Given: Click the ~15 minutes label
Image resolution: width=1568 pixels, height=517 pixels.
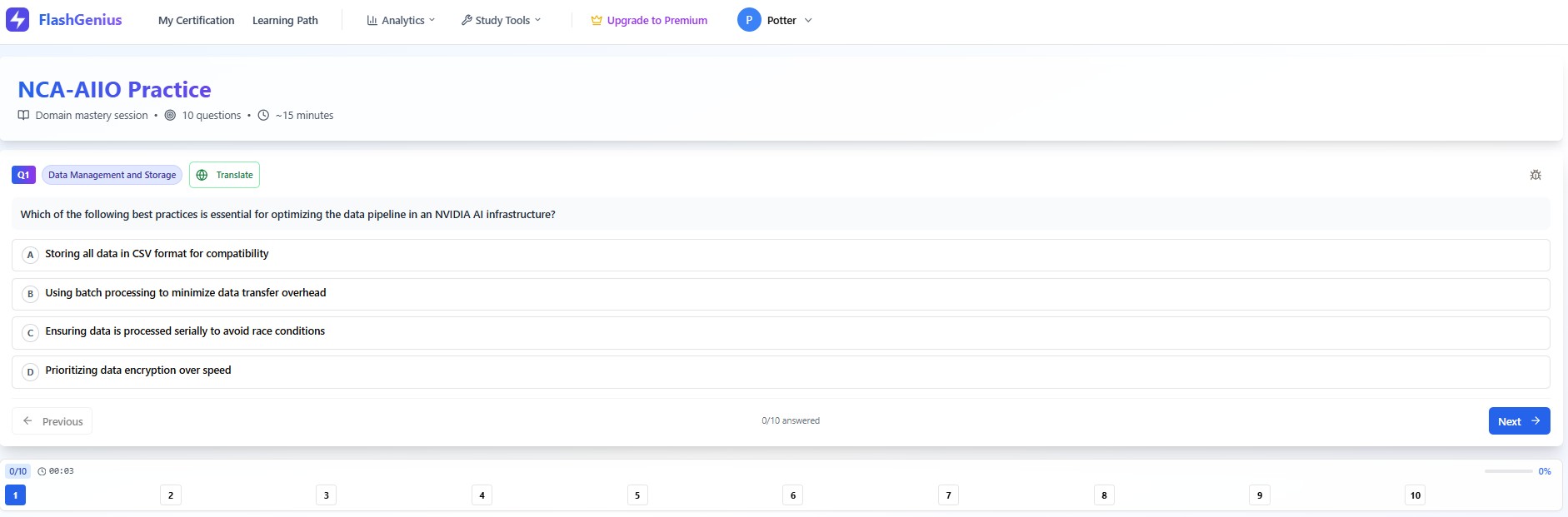Looking at the screenshot, I should click(x=304, y=115).
